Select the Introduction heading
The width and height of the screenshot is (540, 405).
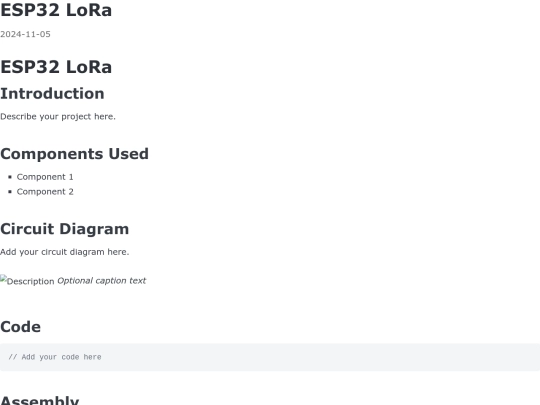[52, 94]
